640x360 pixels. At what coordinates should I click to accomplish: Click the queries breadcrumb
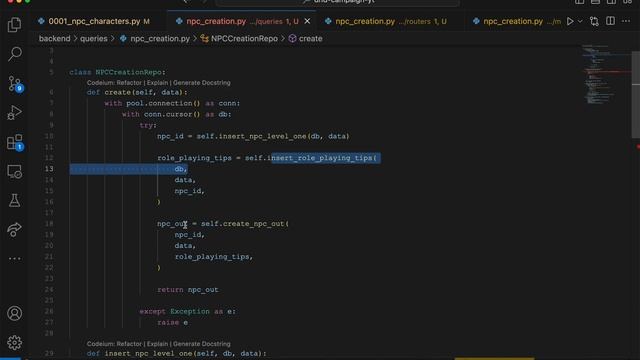[x=93, y=39]
